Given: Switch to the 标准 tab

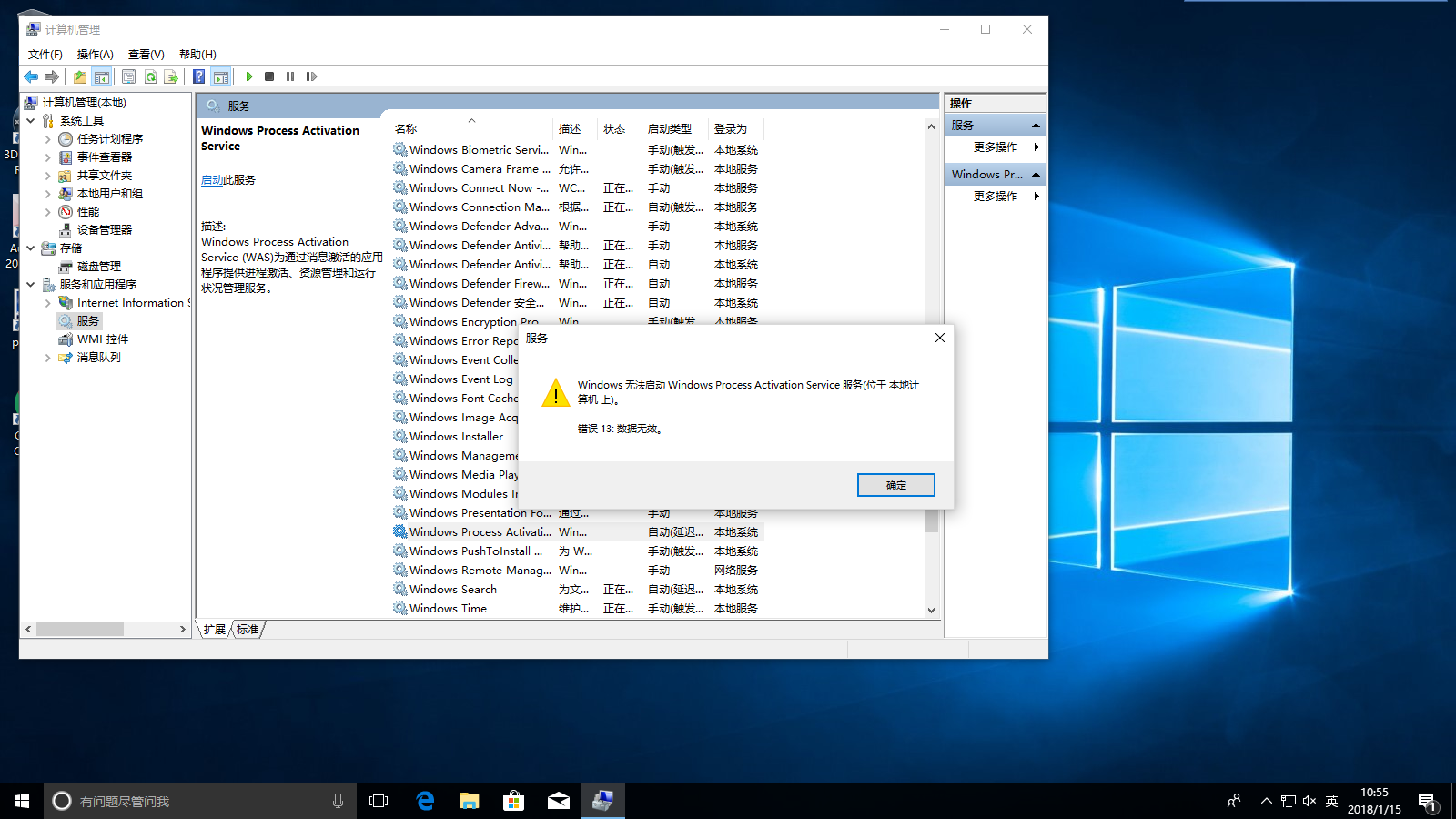Looking at the screenshot, I should coord(248,629).
